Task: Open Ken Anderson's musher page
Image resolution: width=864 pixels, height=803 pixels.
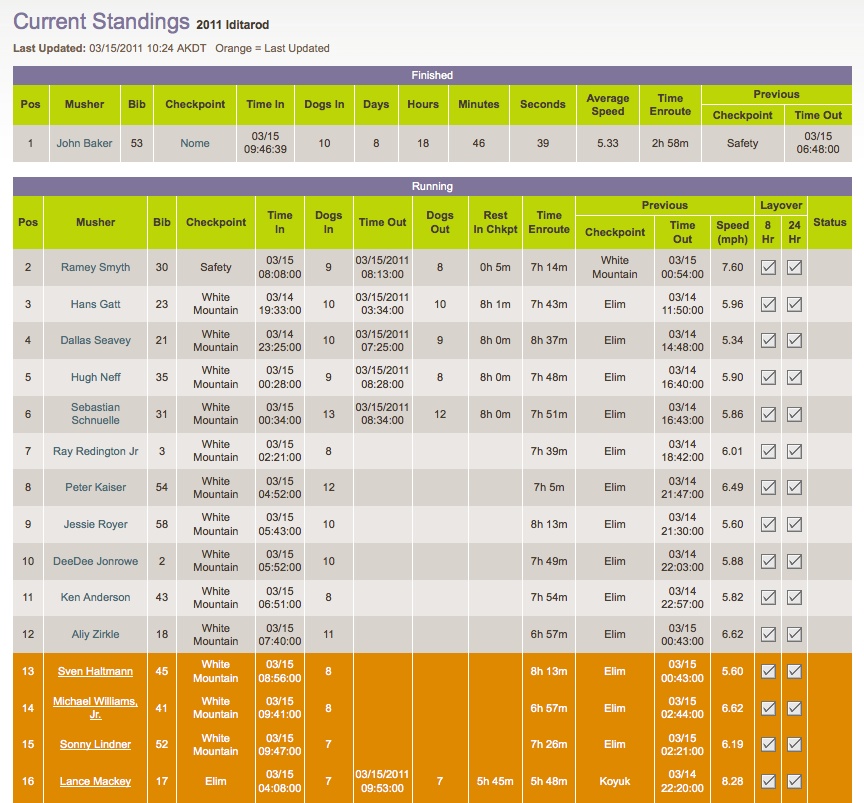Action: click(x=95, y=597)
